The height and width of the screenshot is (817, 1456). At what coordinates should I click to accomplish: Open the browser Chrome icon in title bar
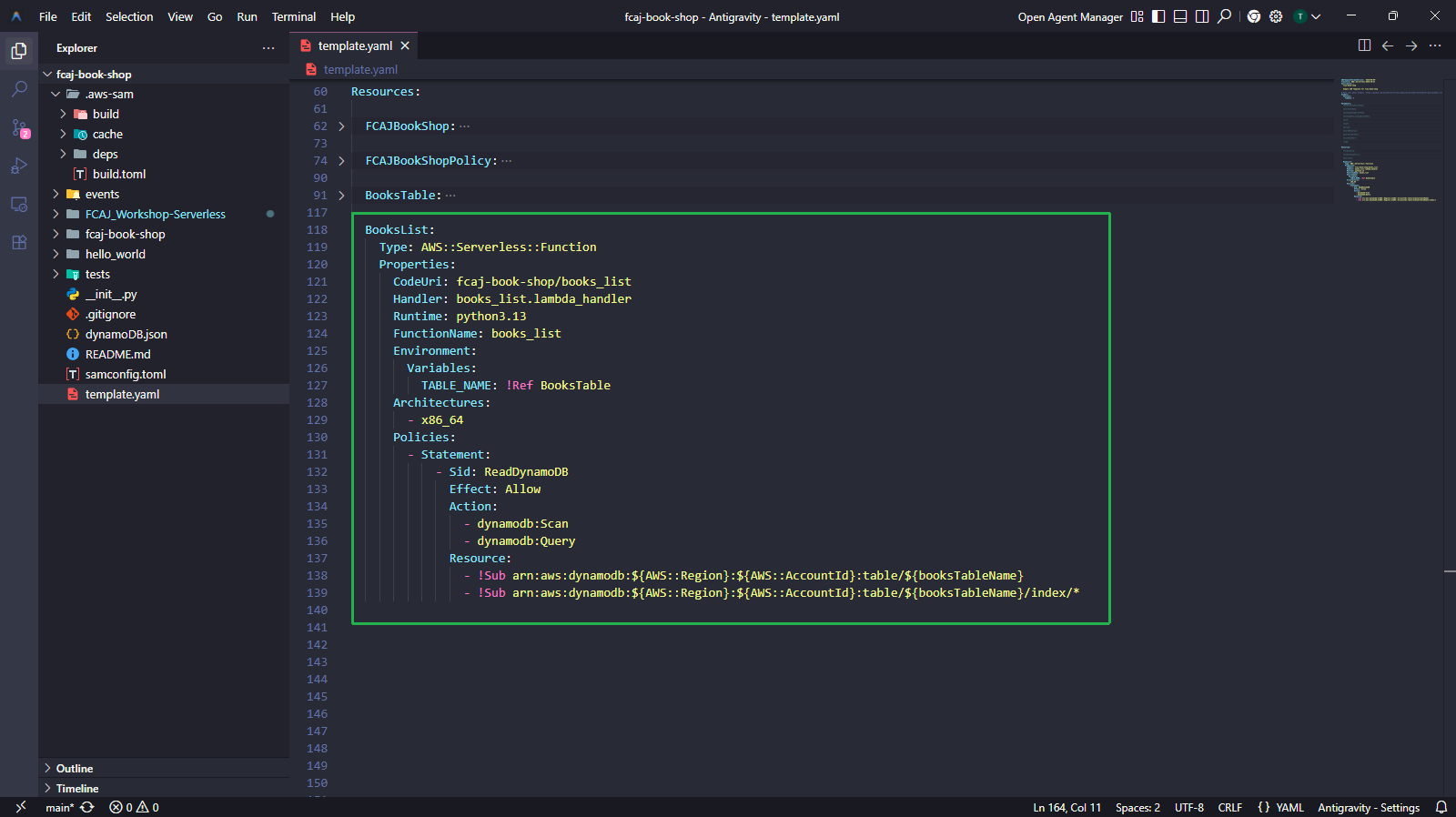[1254, 16]
